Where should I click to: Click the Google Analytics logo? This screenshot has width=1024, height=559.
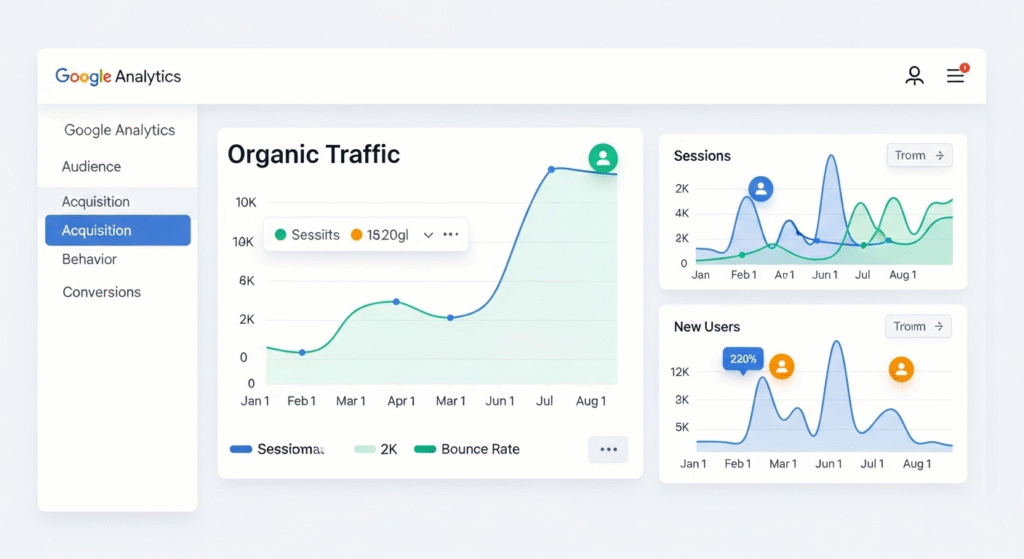118,77
